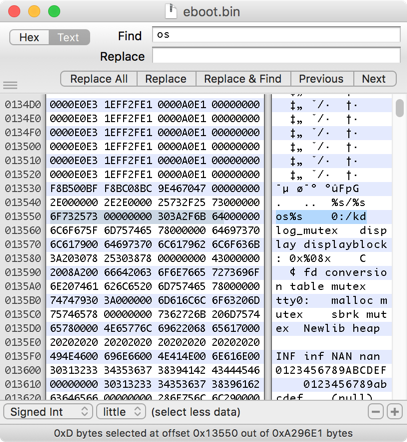This screenshot has height=442, width=407.
Task: Click the Find field containing os
Action: [276, 35]
